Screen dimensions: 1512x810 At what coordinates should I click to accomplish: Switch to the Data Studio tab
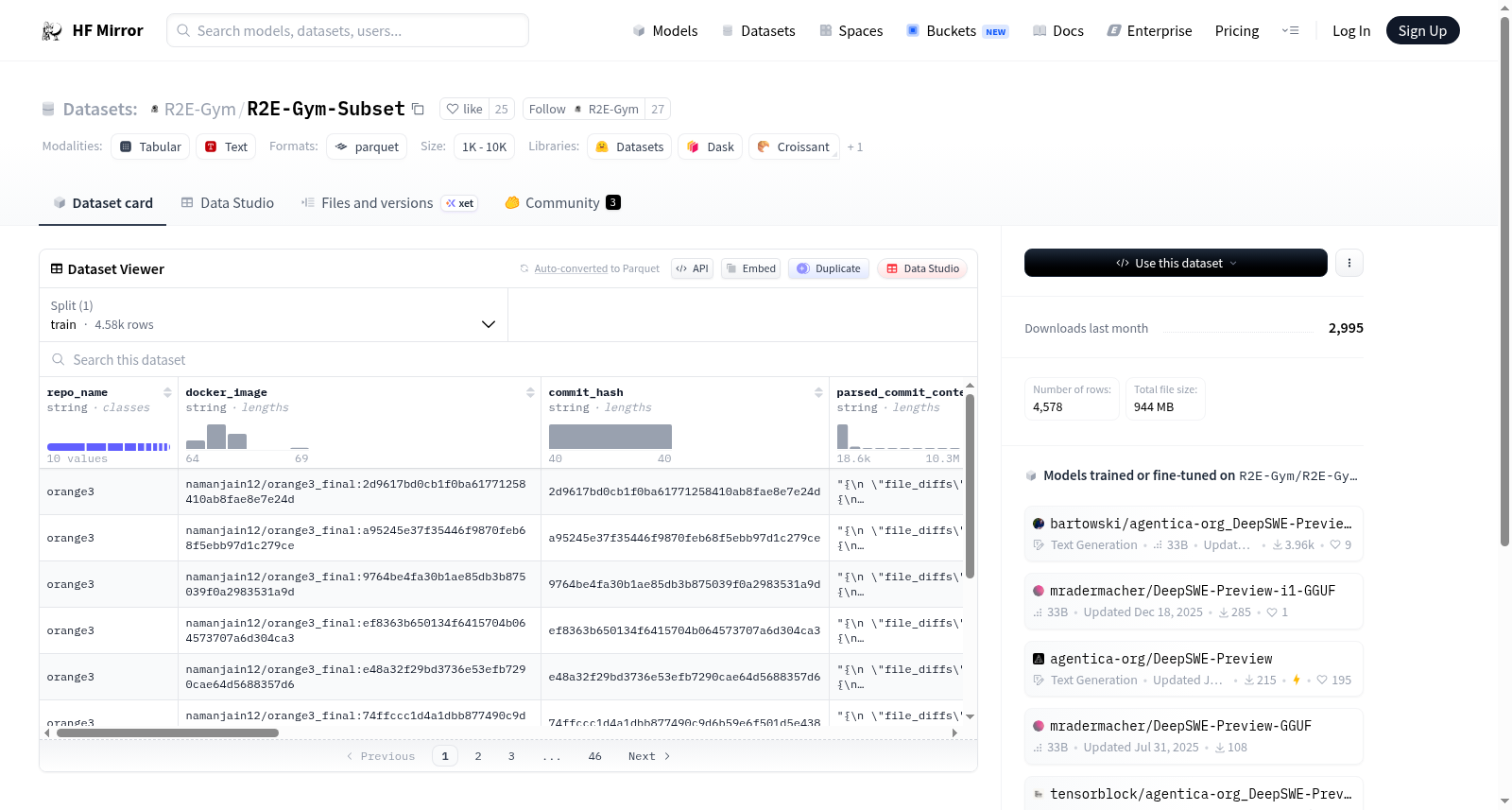point(228,203)
